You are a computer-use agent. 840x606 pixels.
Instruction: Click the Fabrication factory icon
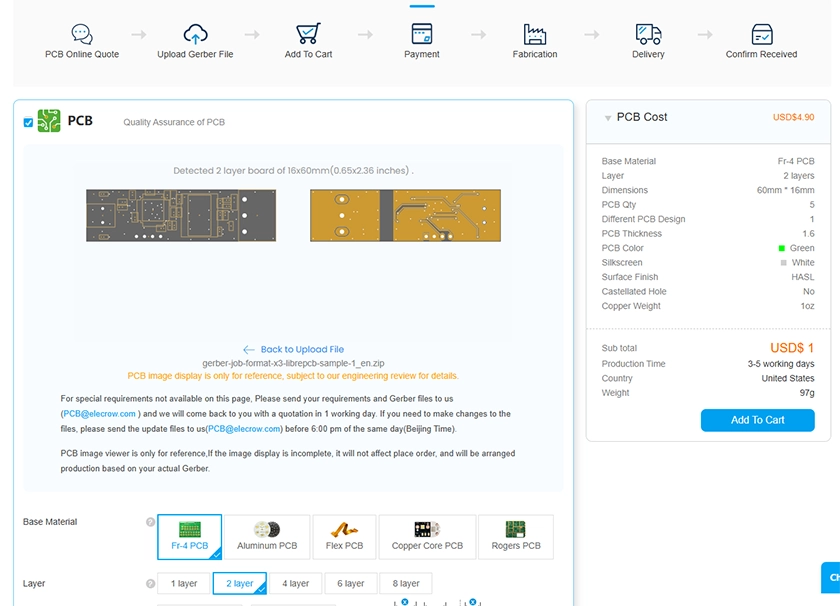click(535, 34)
